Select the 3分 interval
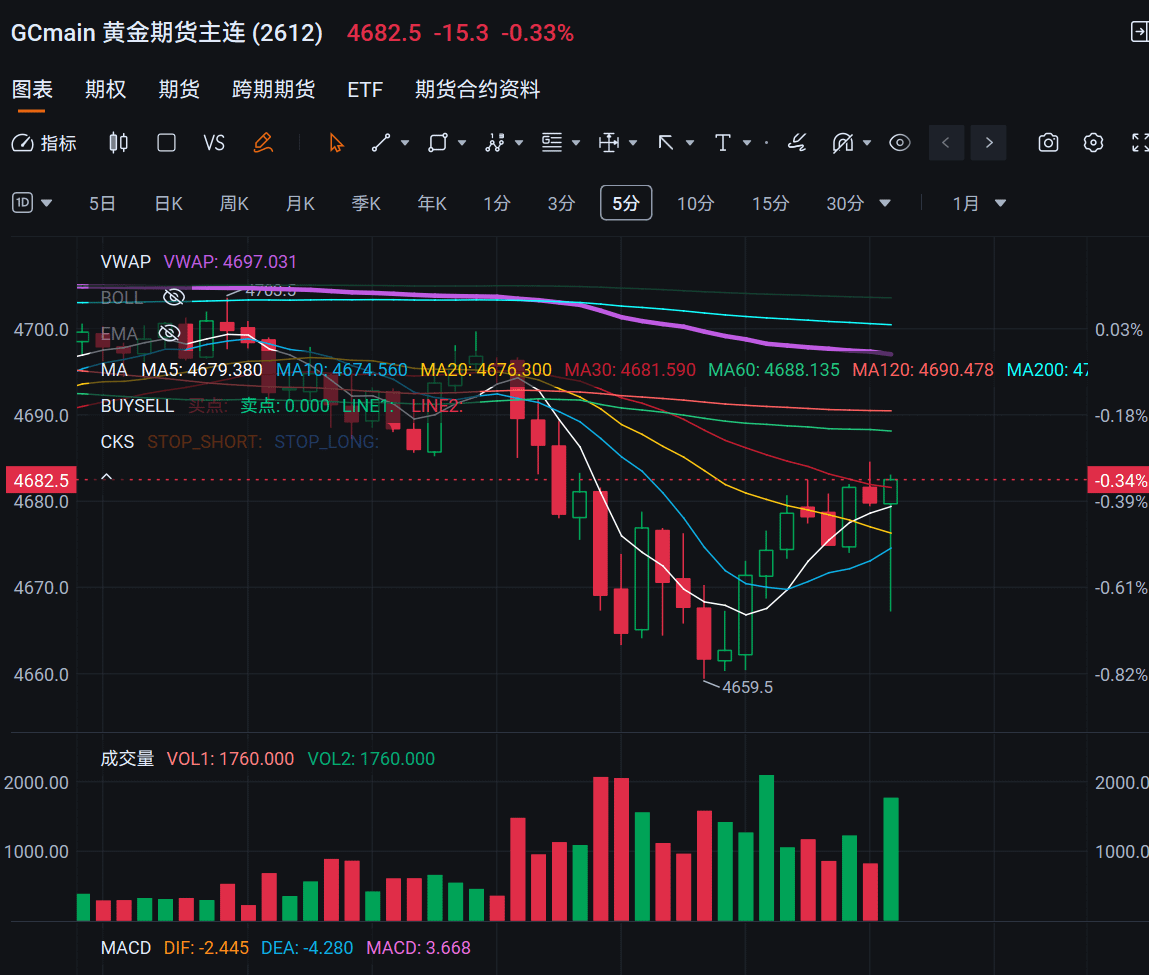This screenshot has width=1149, height=975. (x=561, y=204)
